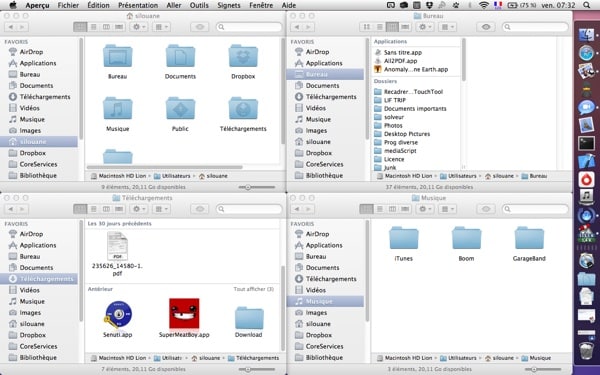Viewport: 600px width, 375px height.
Task: Click Applications in Bureau window sidebar
Action: [x=324, y=63]
